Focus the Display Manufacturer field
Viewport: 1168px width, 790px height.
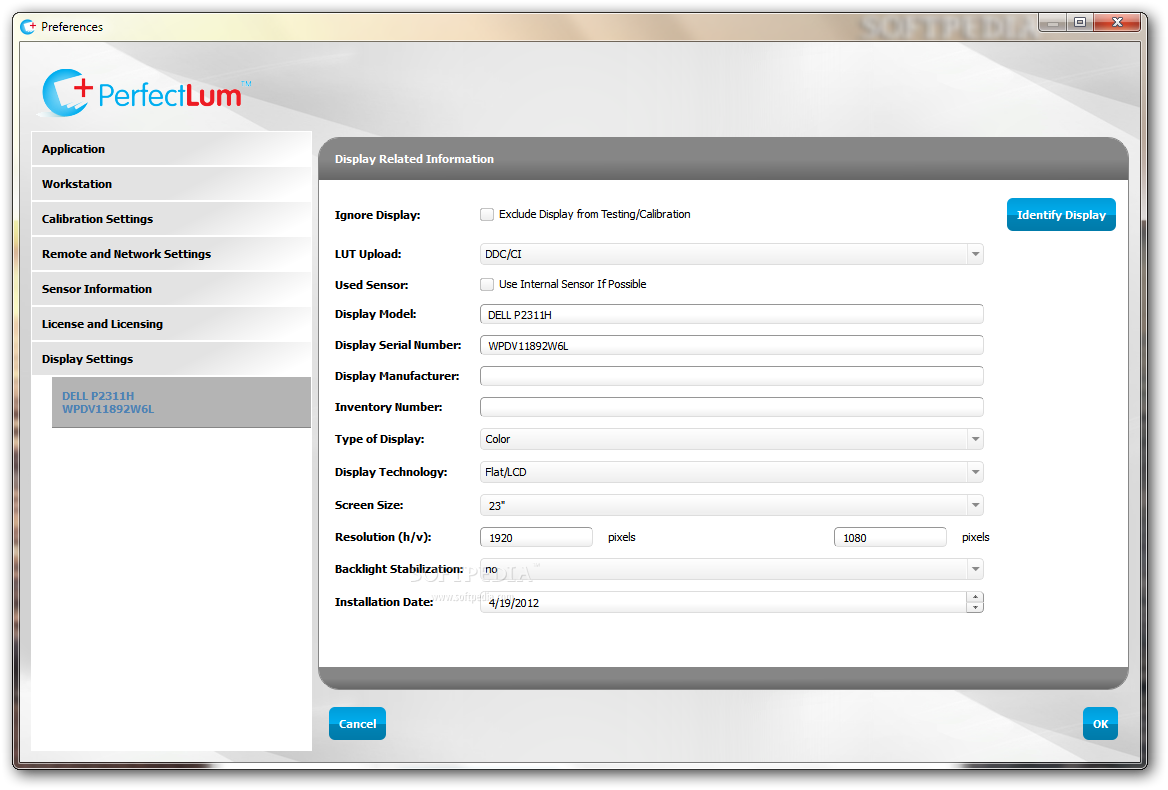(731, 376)
